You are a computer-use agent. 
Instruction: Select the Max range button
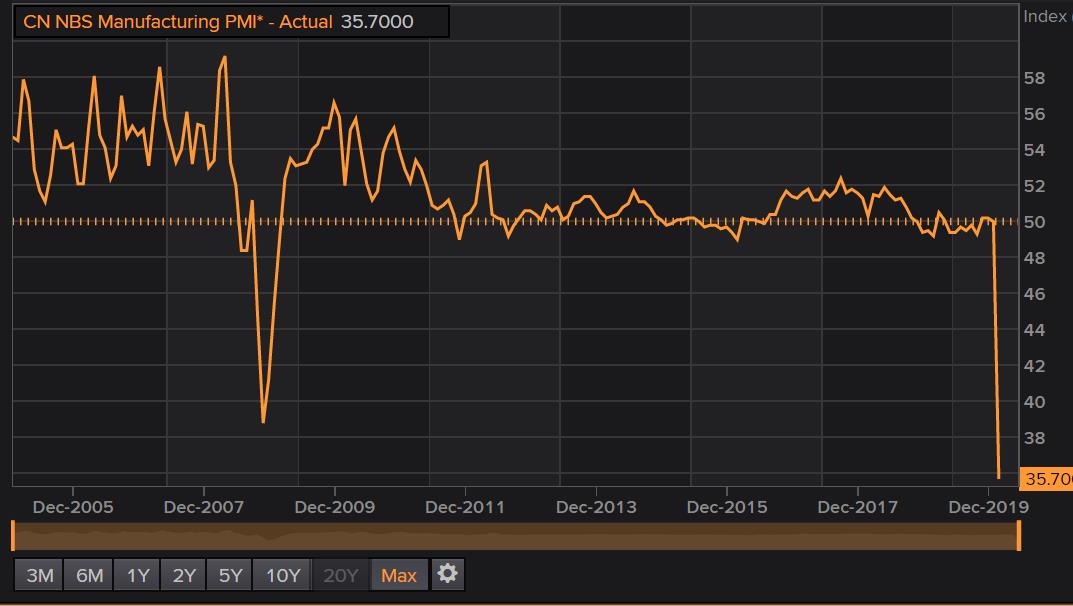399,575
